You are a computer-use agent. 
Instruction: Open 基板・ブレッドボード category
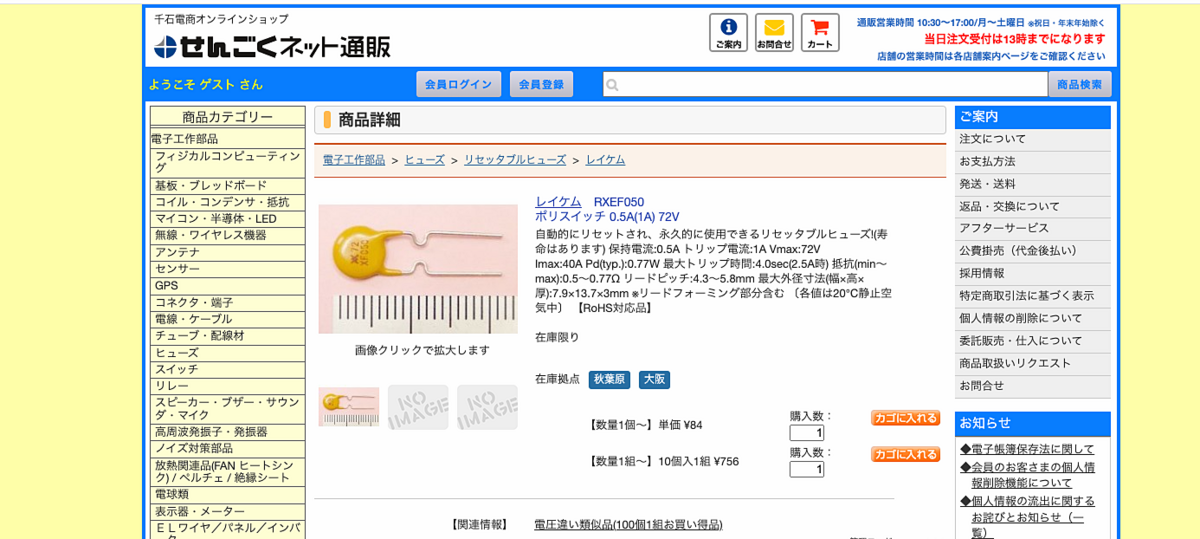(227, 185)
